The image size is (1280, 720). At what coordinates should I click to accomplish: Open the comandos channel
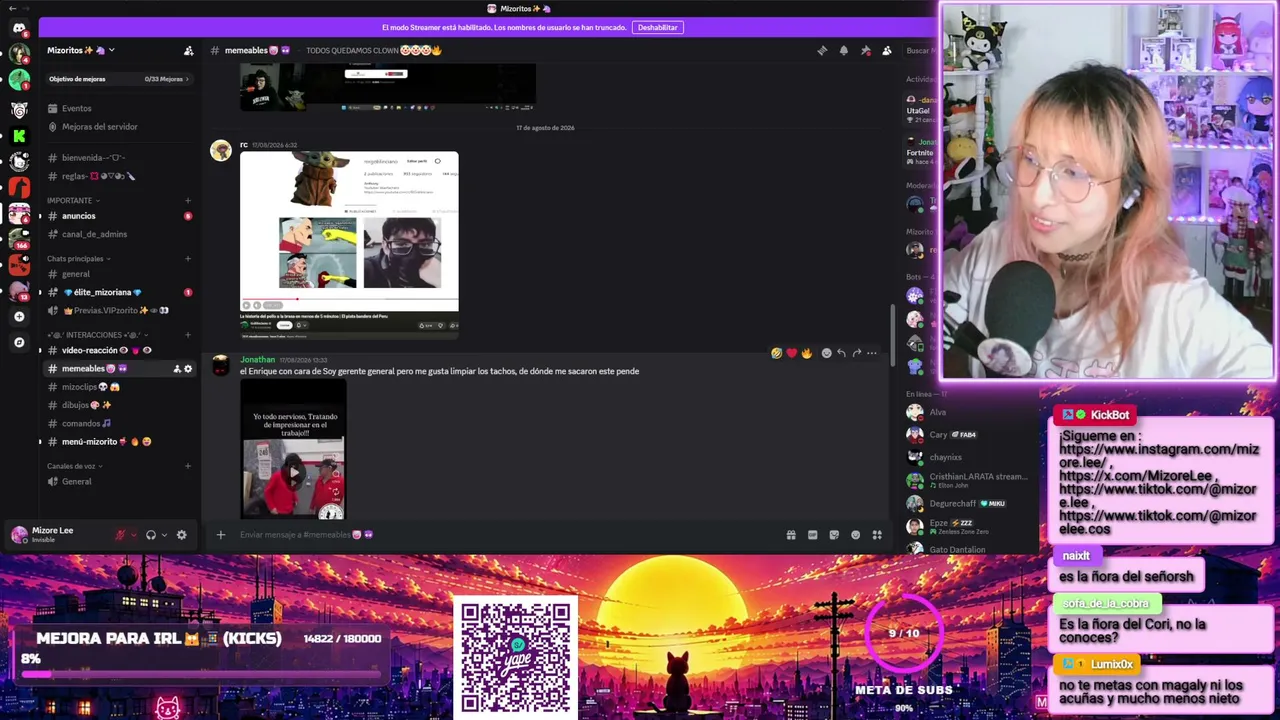click(119, 423)
